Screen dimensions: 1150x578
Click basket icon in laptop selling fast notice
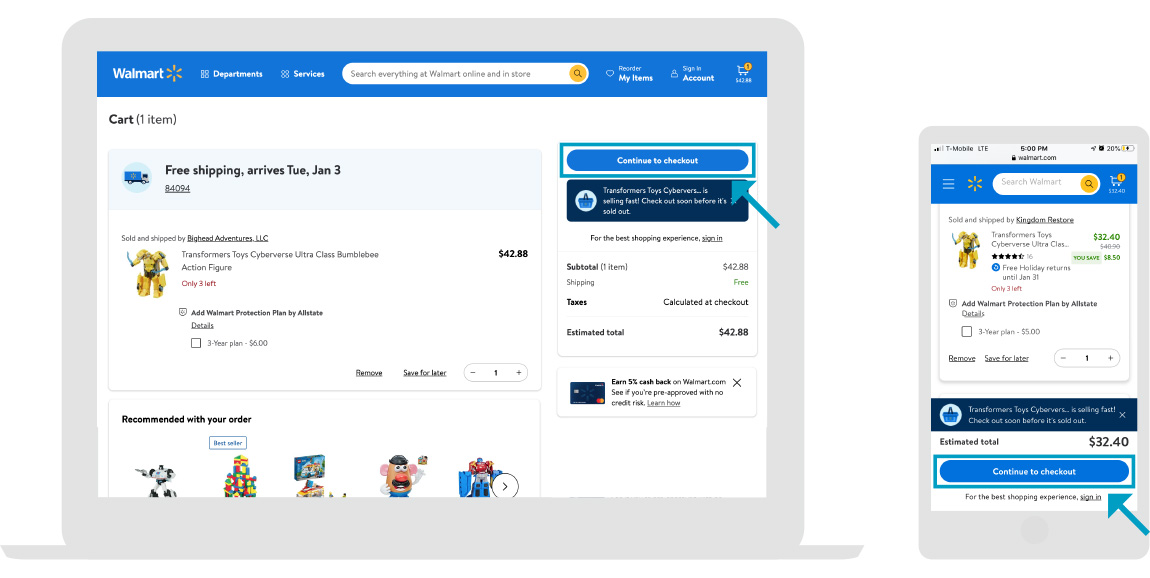pos(585,200)
